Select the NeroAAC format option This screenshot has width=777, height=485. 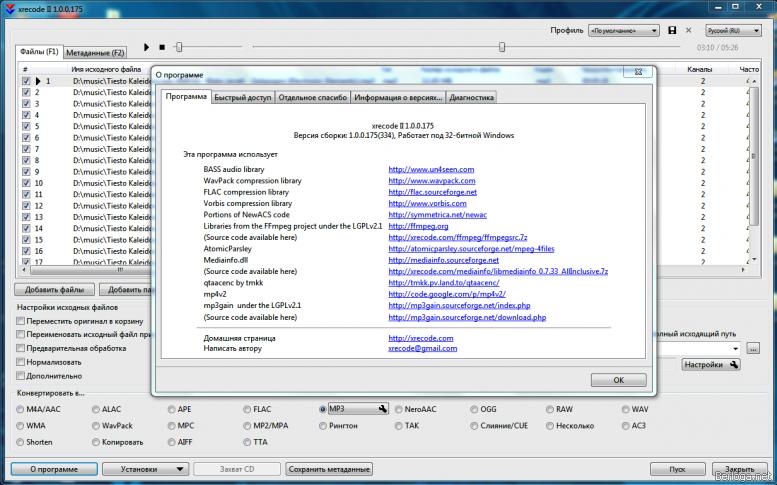[399, 409]
